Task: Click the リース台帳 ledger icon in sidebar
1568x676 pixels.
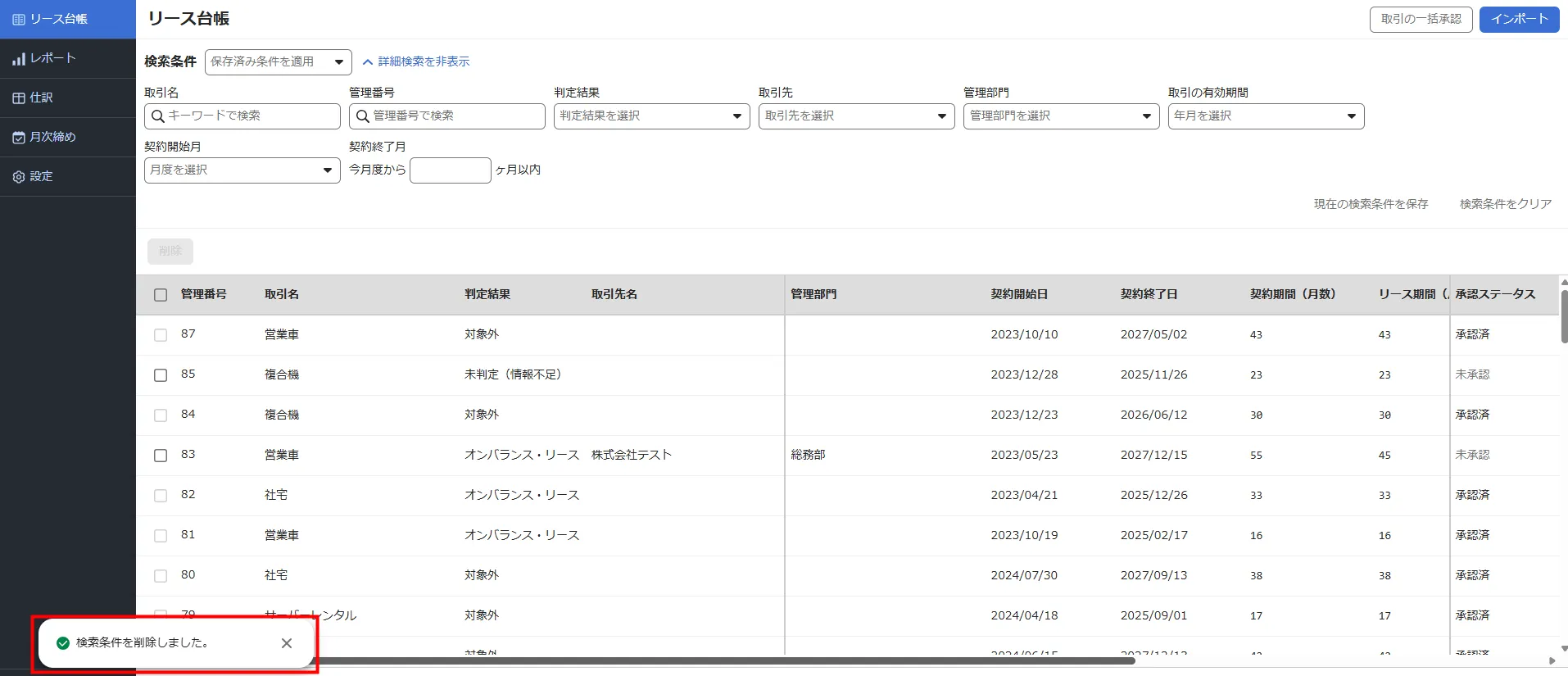Action: pos(18,19)
